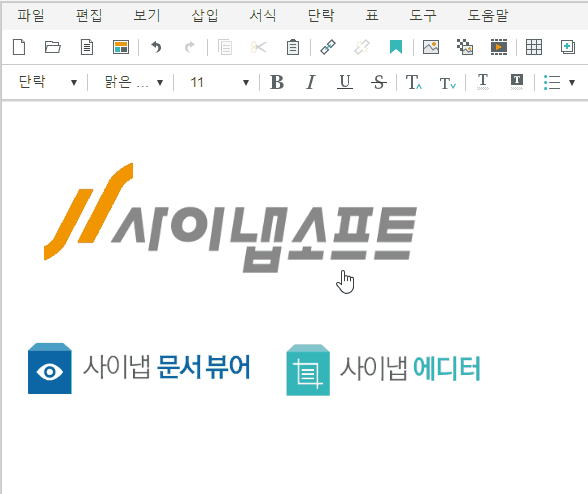Screen dimensions: 588x494
Task: Insert a table with the grid icon
Action: (x=534, y=47)
